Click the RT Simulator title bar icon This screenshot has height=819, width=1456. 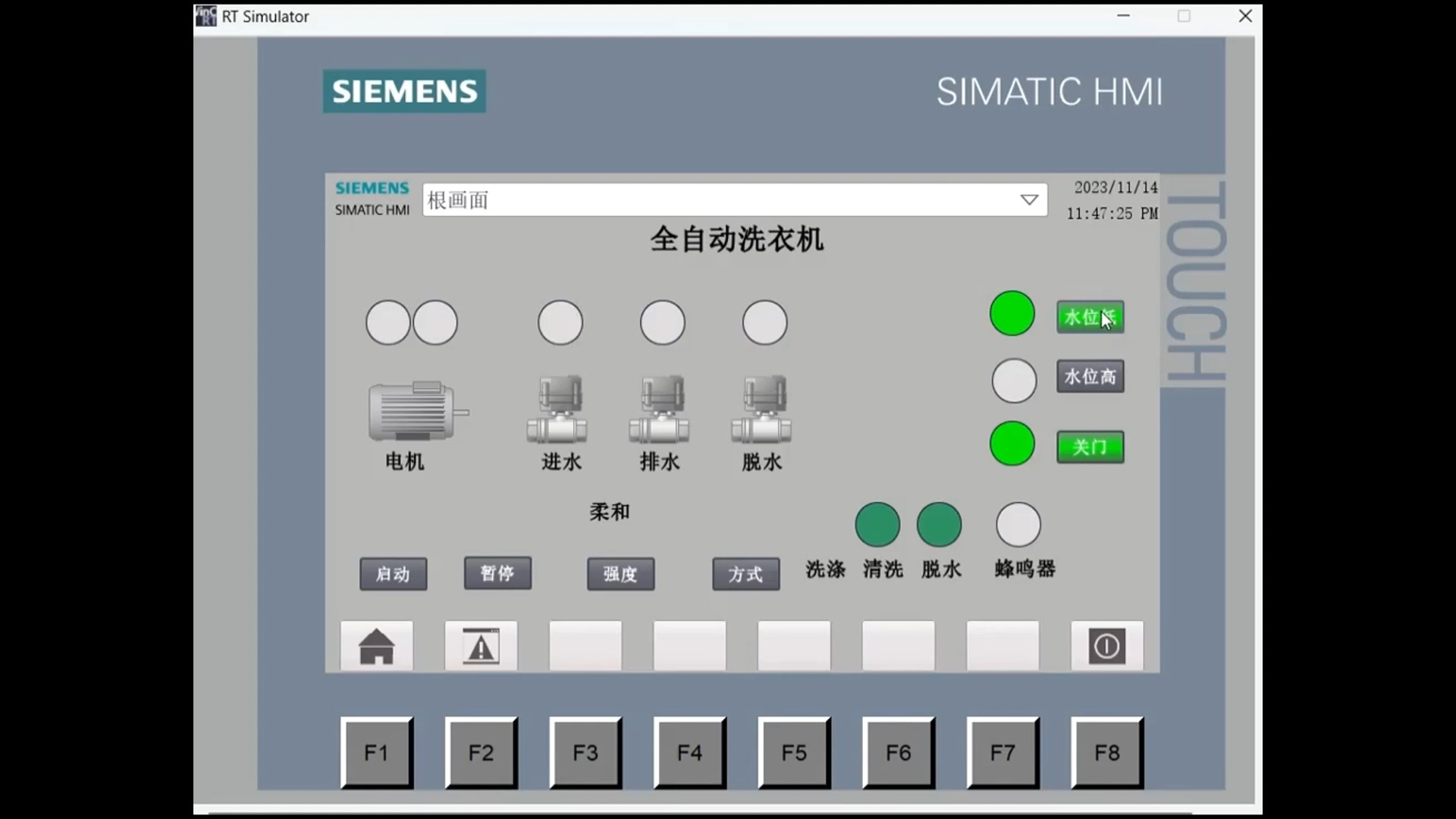(206, 16)
